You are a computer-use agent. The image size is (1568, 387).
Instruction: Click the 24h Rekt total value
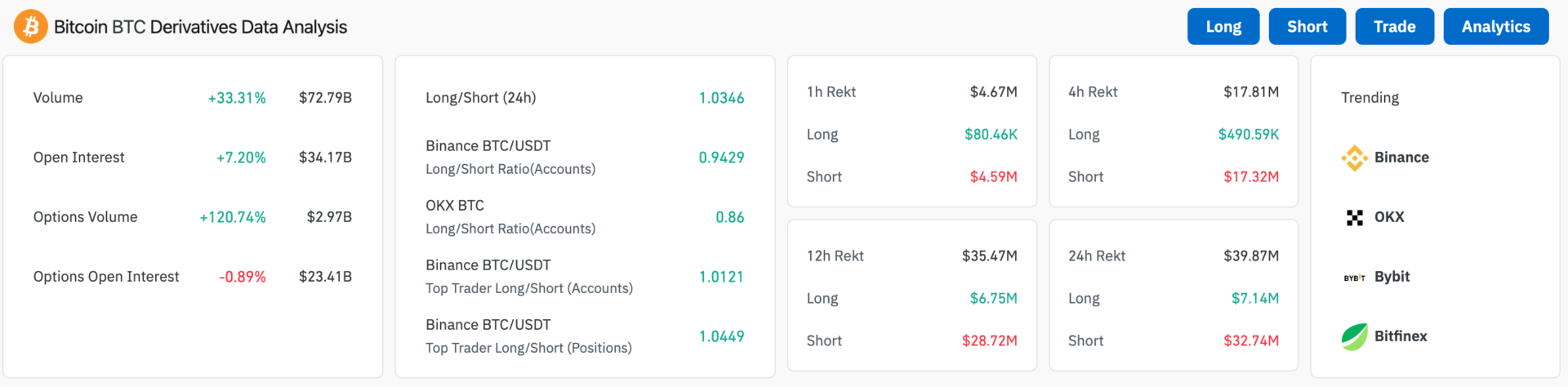(1250, 256)
